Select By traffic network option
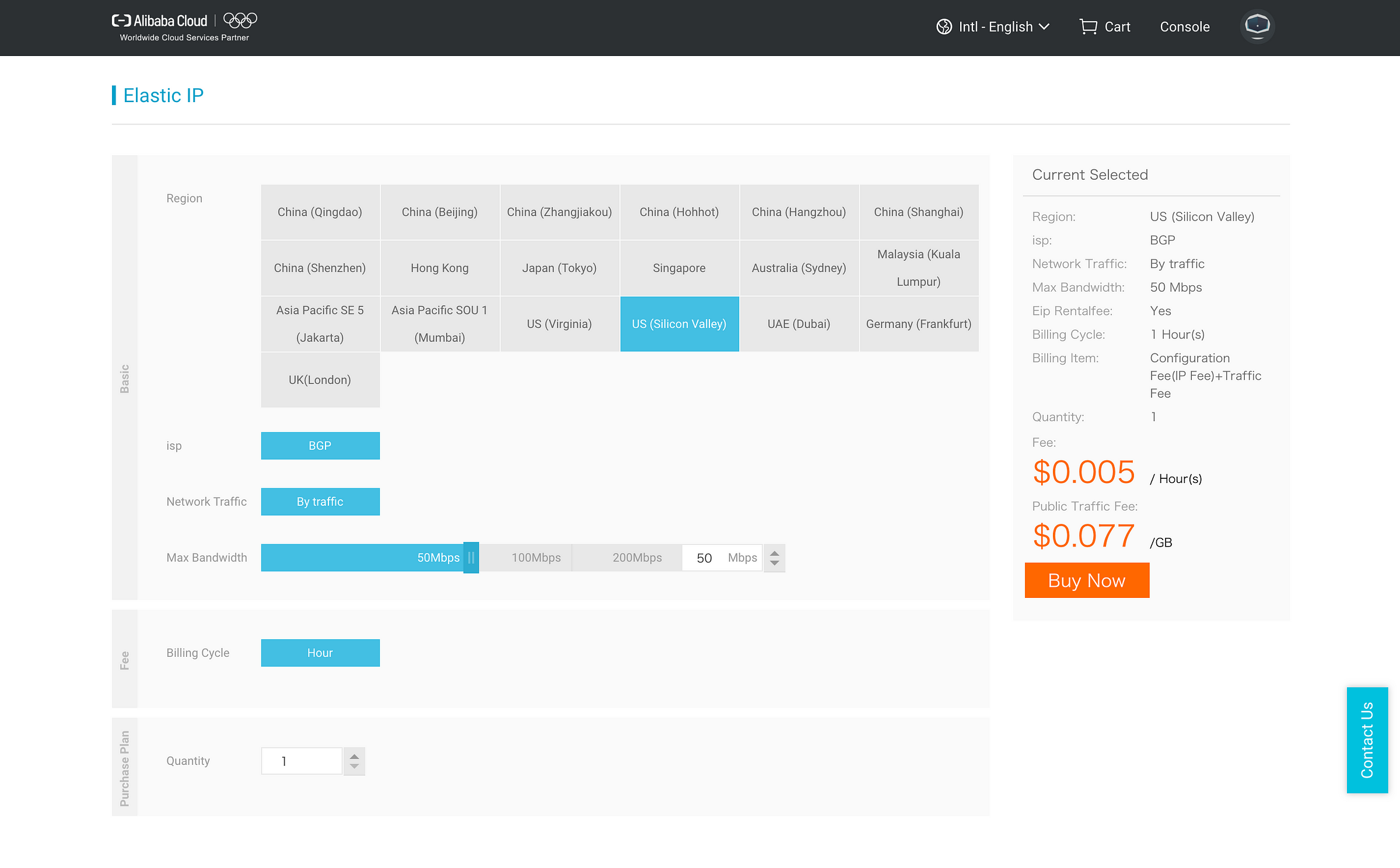 click(x=320, y=501)
